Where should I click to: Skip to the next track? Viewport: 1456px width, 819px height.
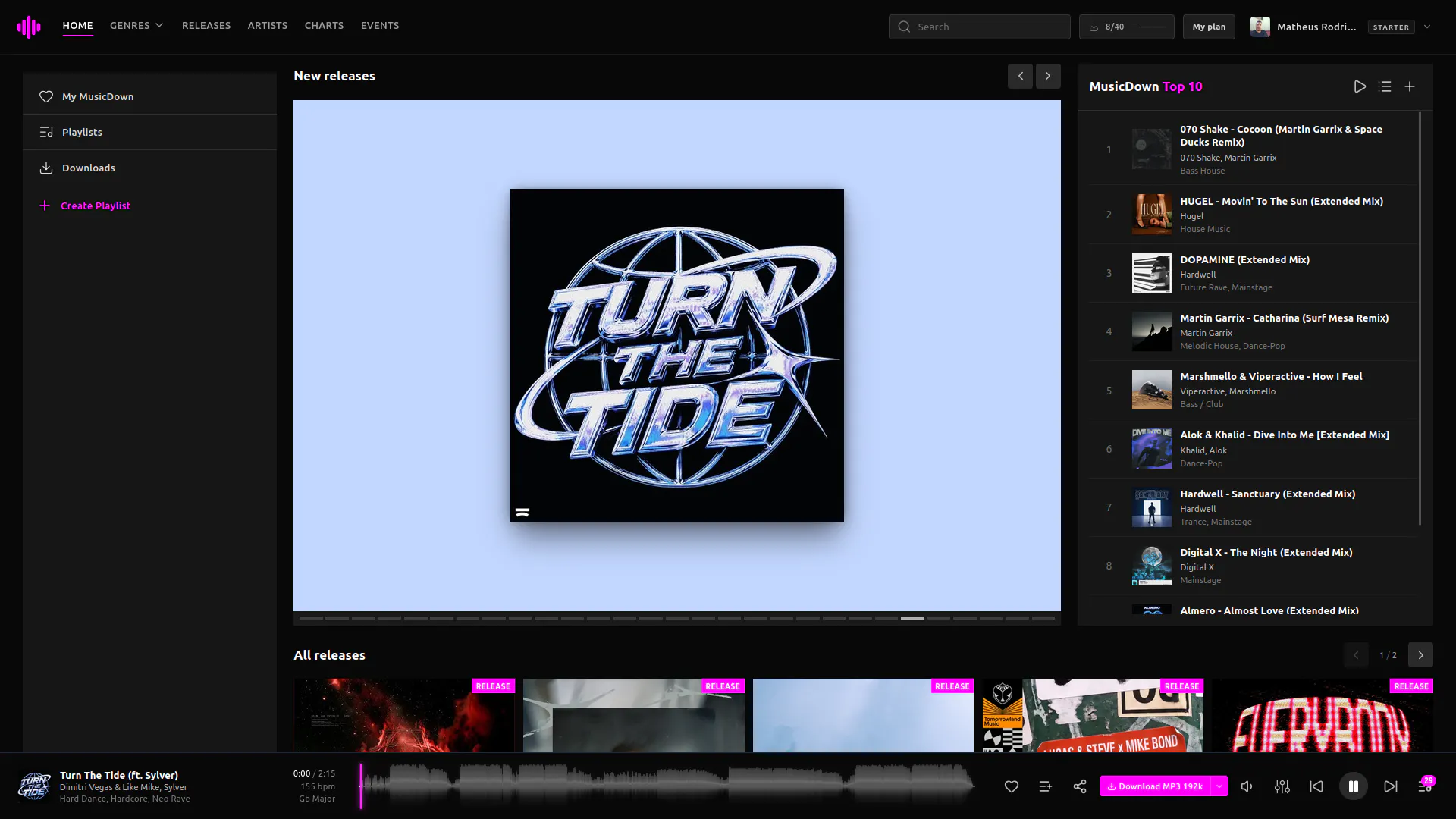click(1391, 786)
